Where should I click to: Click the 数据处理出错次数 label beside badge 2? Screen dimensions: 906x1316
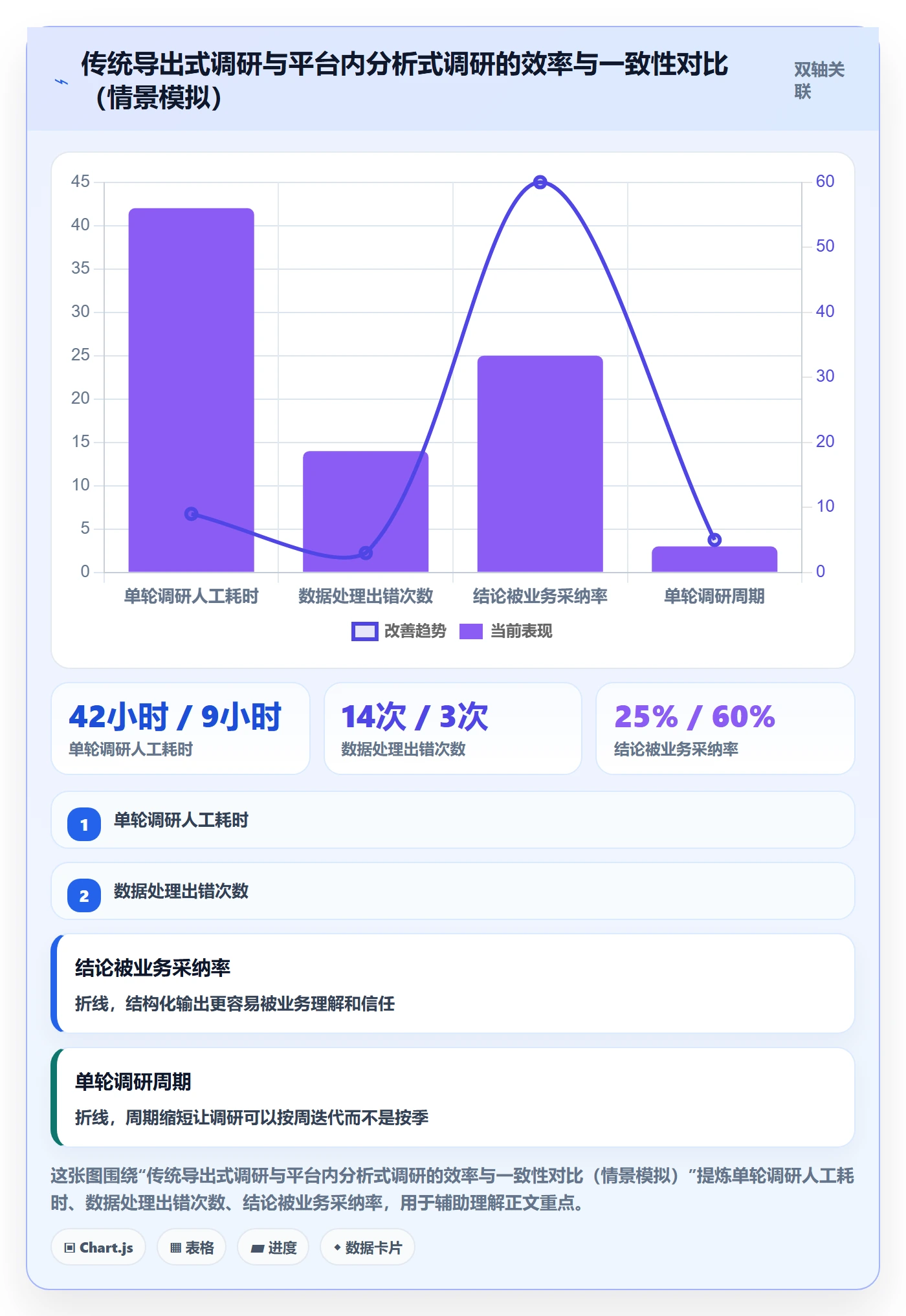pos(181,892)
